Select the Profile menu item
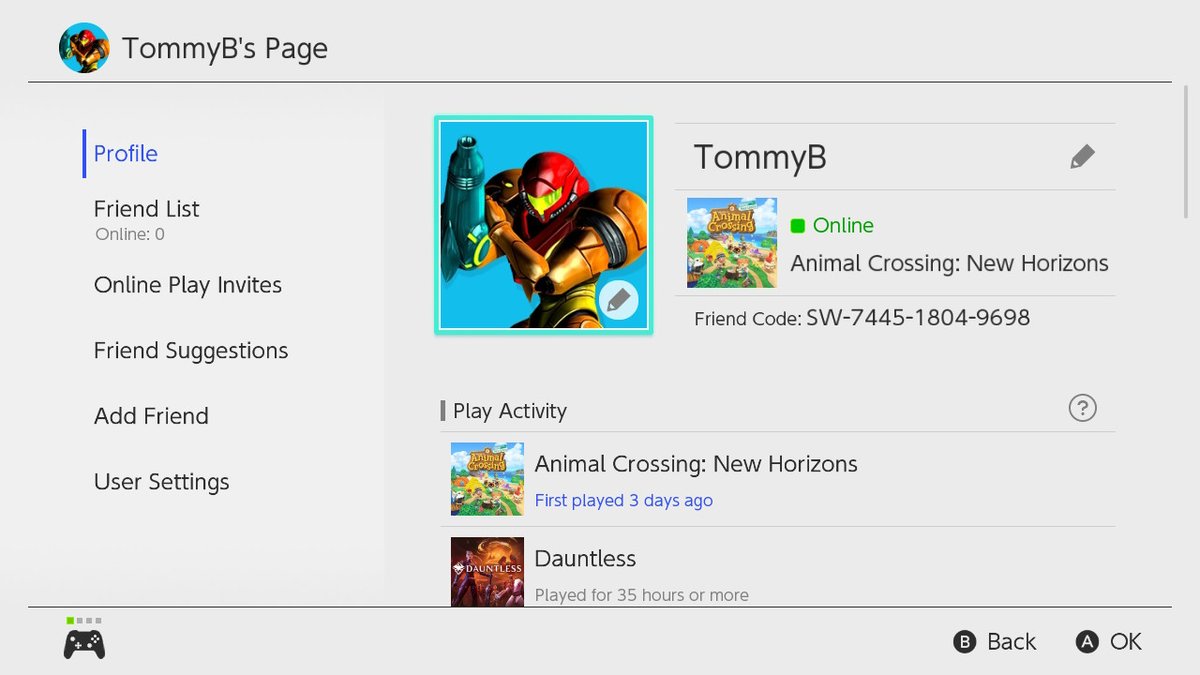This screenshot has height=675, width=1200. pos(126,153)
